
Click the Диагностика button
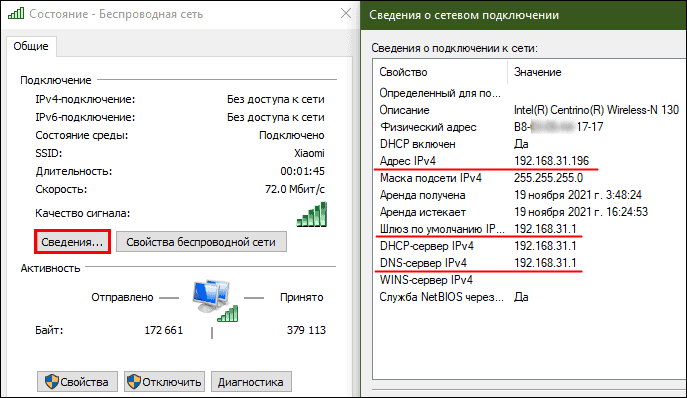click(x=251, y=381)
